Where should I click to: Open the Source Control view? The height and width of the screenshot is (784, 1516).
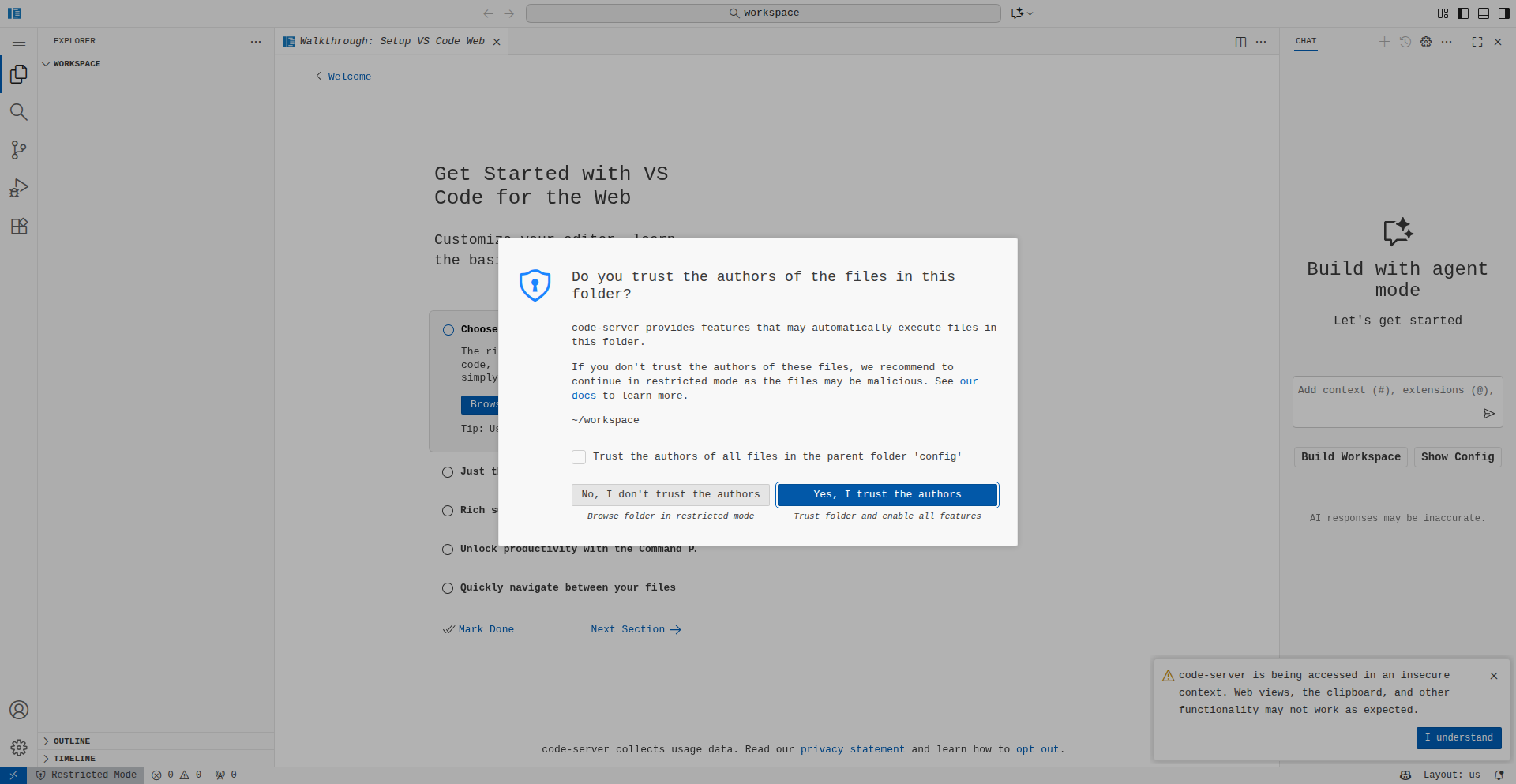coord(19,150)
